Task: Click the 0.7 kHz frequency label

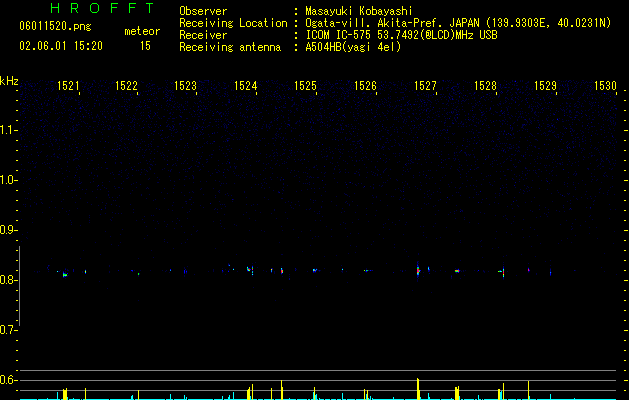Action: click(x=9, y=330)
